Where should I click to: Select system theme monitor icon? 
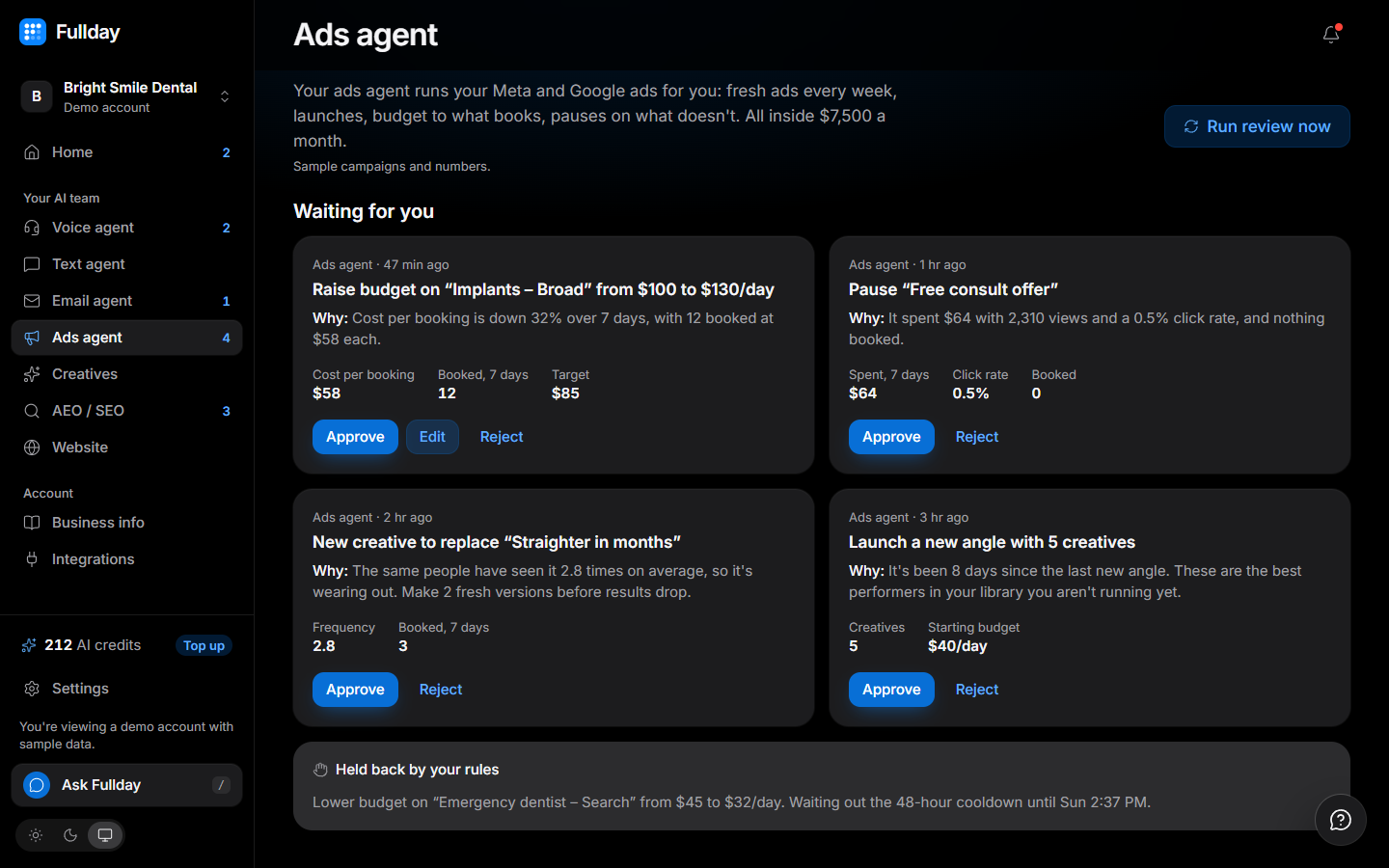pos(105,835)
